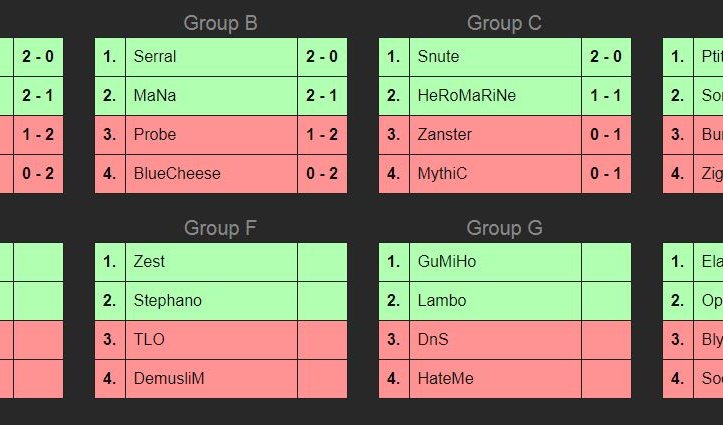Click Snute in Group C
The width and height of the screenshot is (723, 425).
(x=437, y=57)
